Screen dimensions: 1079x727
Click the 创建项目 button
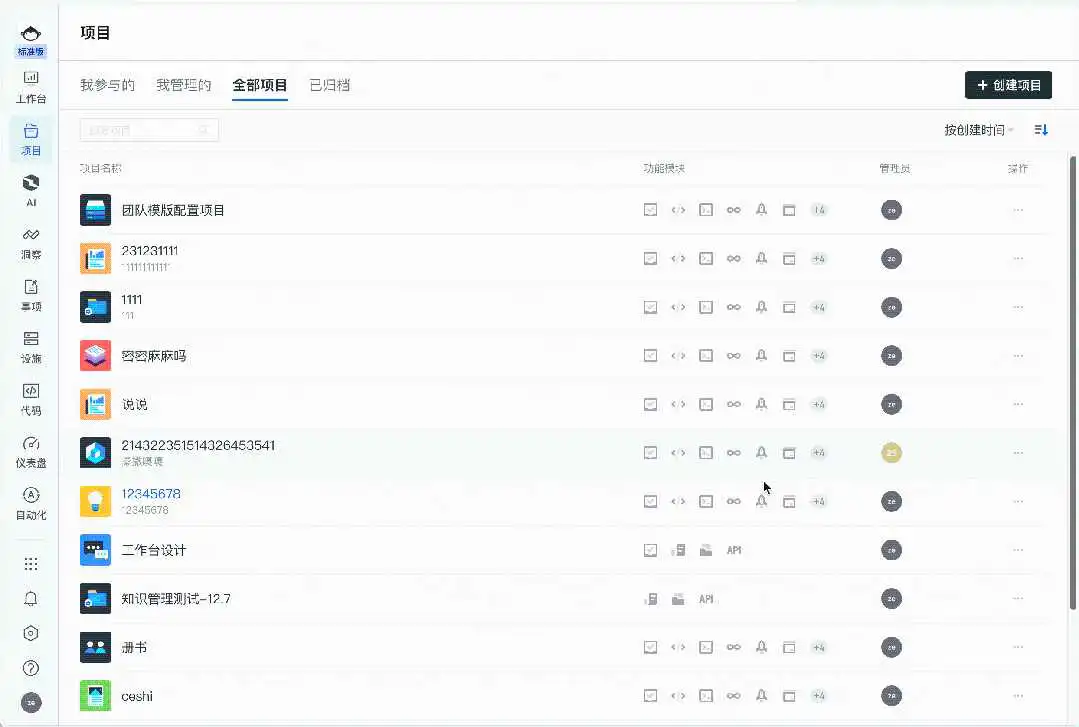coord(1008,85)
